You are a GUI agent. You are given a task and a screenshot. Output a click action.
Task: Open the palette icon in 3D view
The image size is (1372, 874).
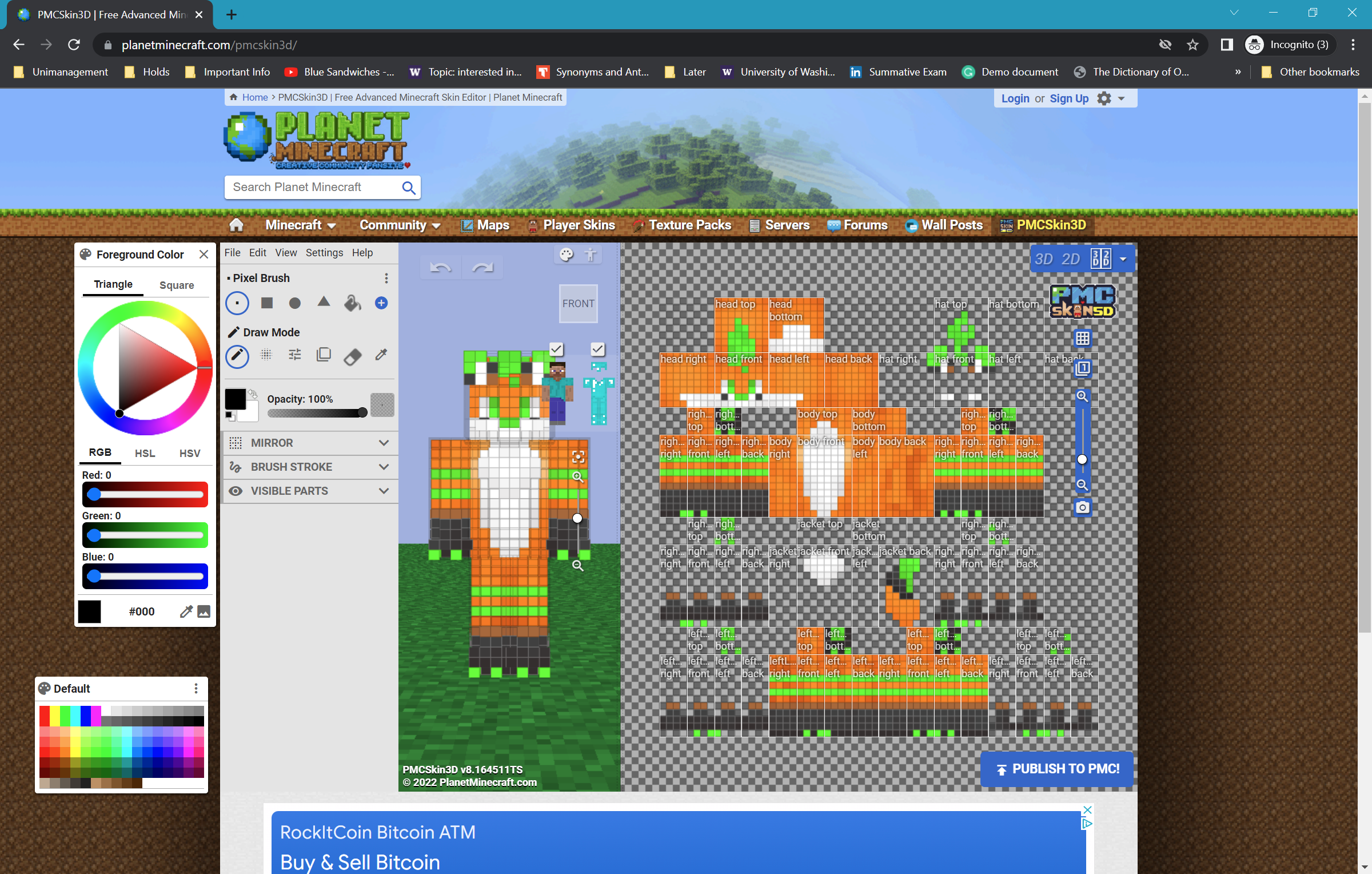coord(567,255)
